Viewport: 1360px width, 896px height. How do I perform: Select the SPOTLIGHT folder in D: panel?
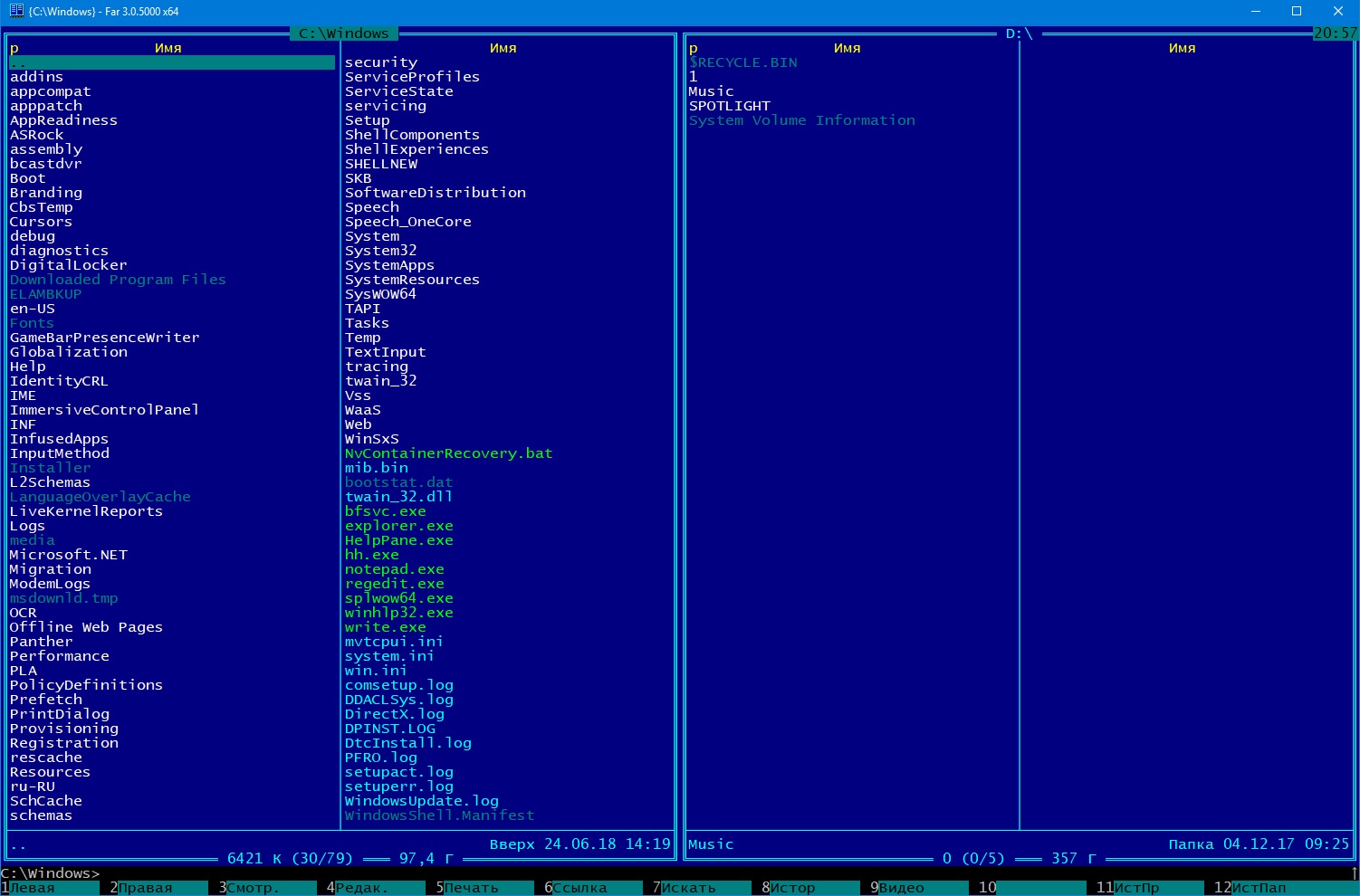click(730, 106)
